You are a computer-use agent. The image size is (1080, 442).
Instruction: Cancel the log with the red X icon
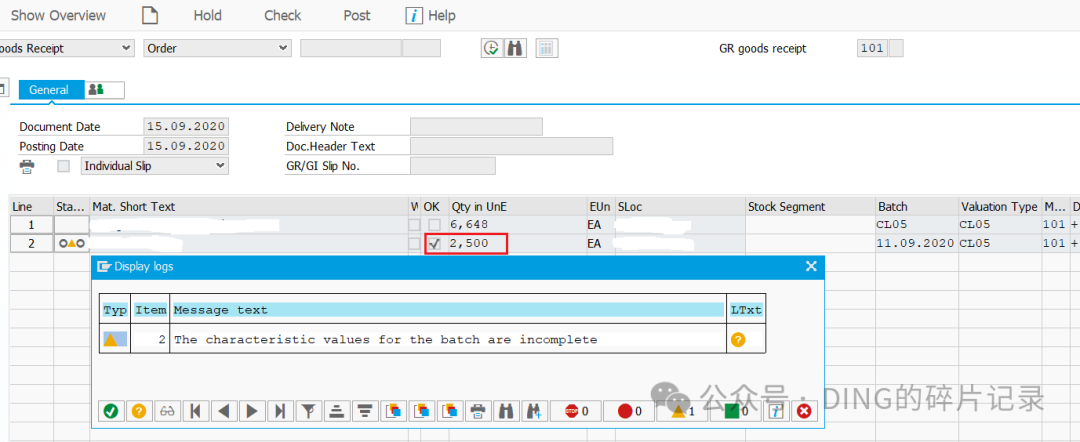pyautogui.click(x=803, y=411)
